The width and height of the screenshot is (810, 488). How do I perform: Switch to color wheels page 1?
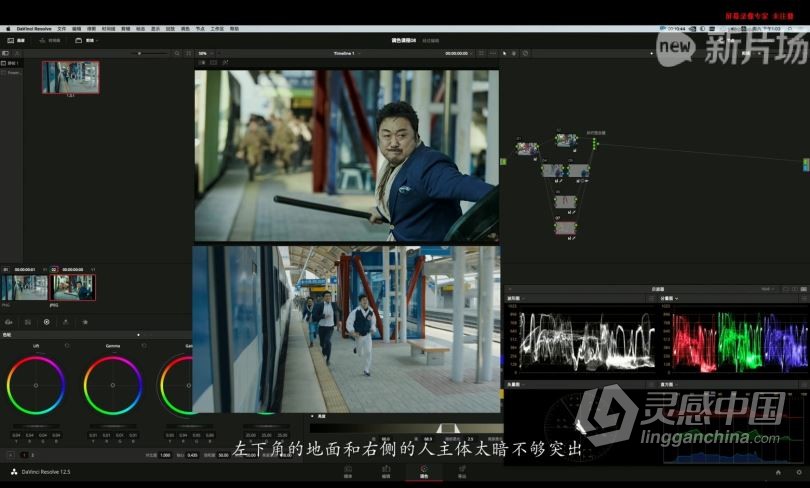[24, 455]
